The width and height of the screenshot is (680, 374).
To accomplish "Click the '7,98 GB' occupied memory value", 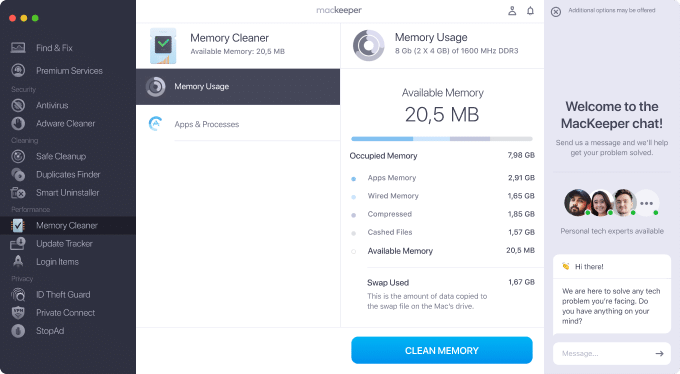I will 521,155.
